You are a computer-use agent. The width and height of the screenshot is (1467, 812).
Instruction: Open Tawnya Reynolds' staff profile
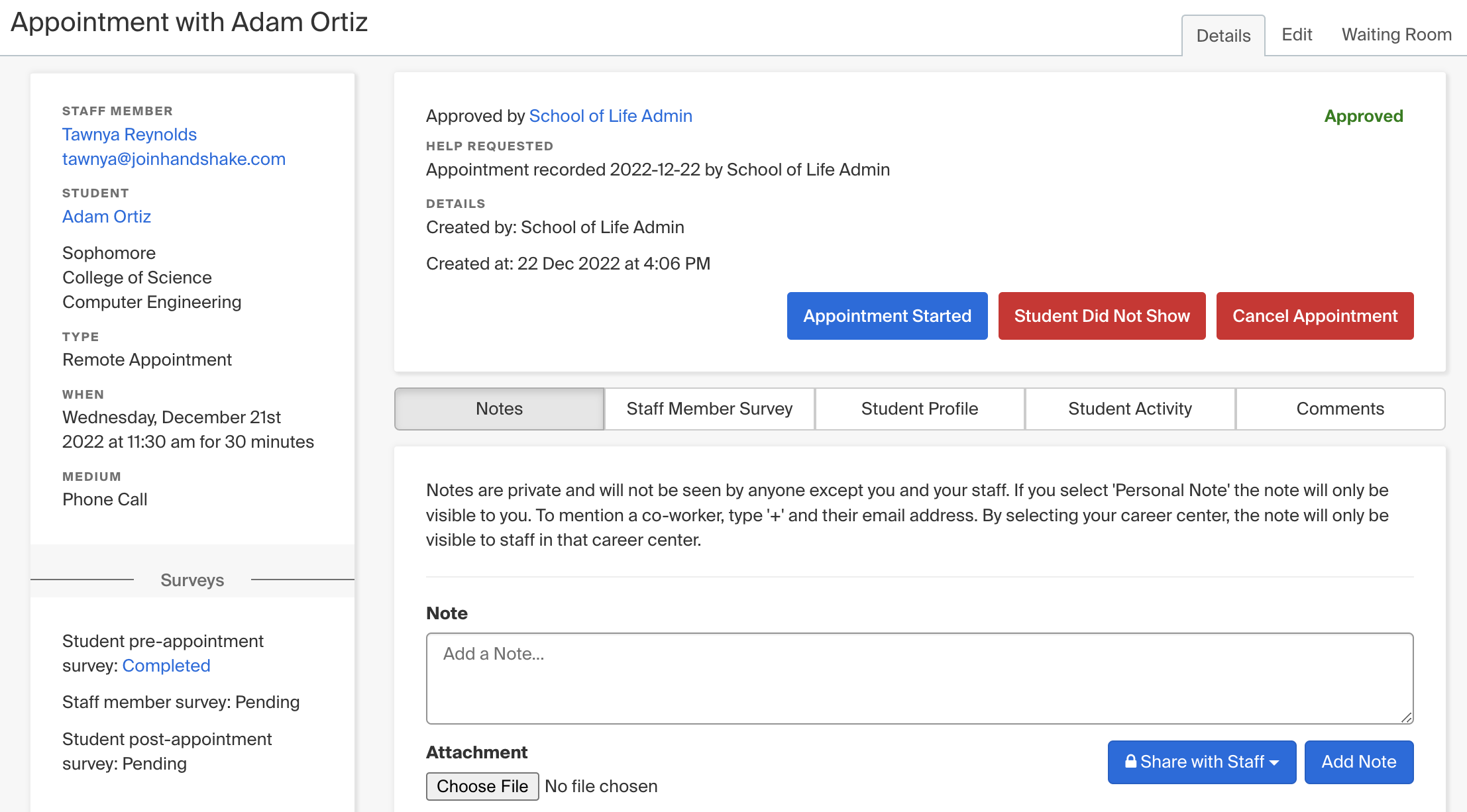pos(129,134)
